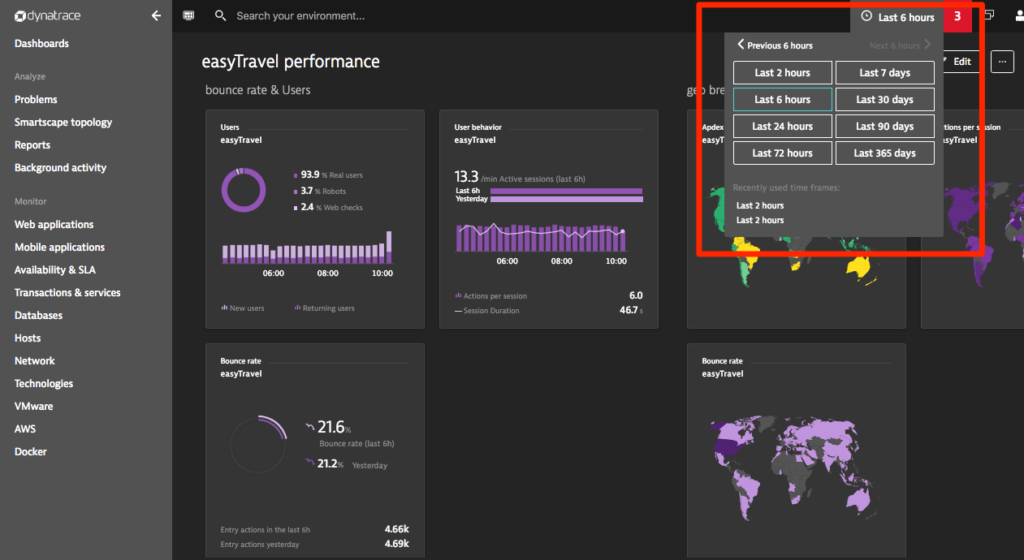
Task: Select the Last 365 days option
Action: point(885,153)
